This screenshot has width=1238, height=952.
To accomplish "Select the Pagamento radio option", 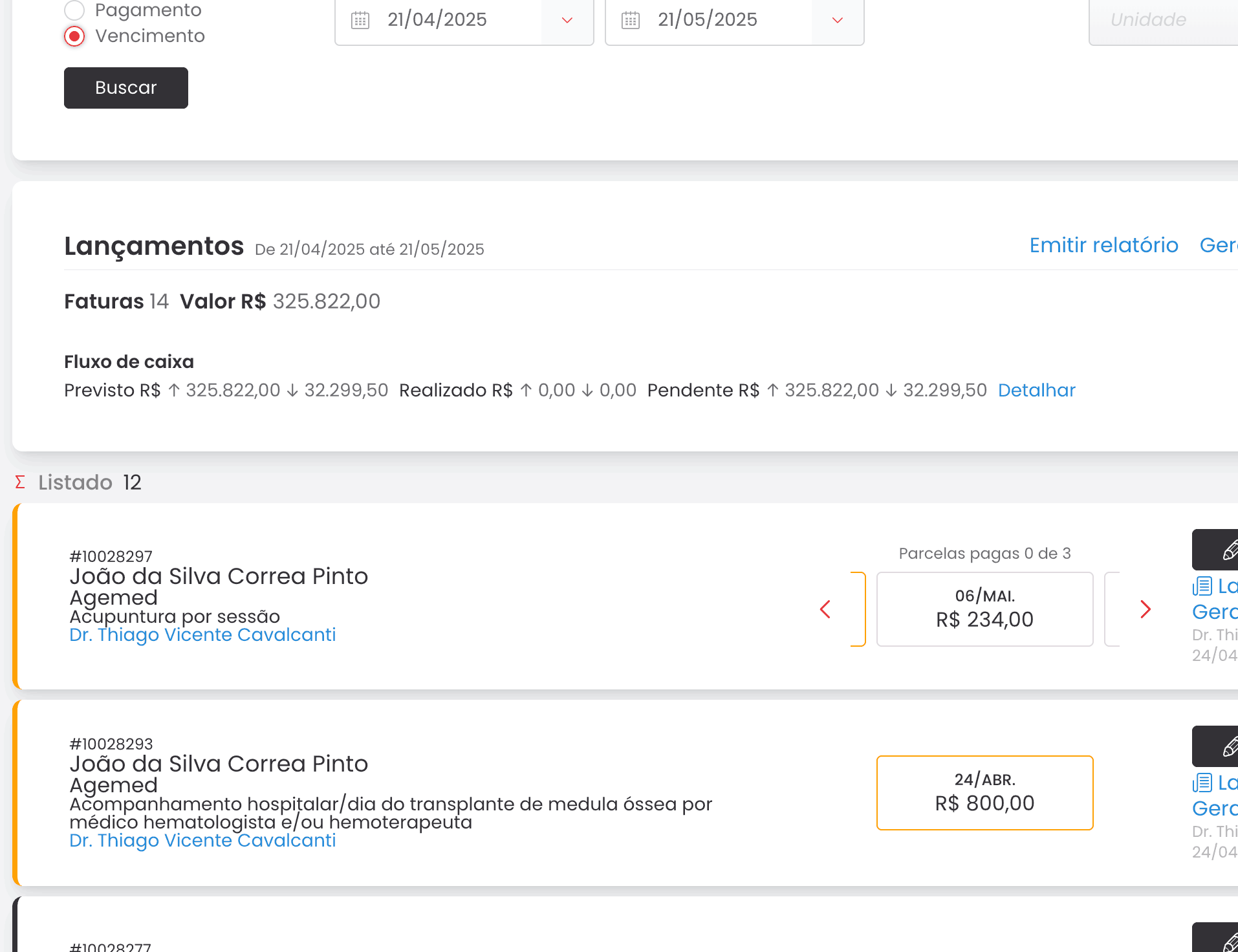I will pos(74,10).
